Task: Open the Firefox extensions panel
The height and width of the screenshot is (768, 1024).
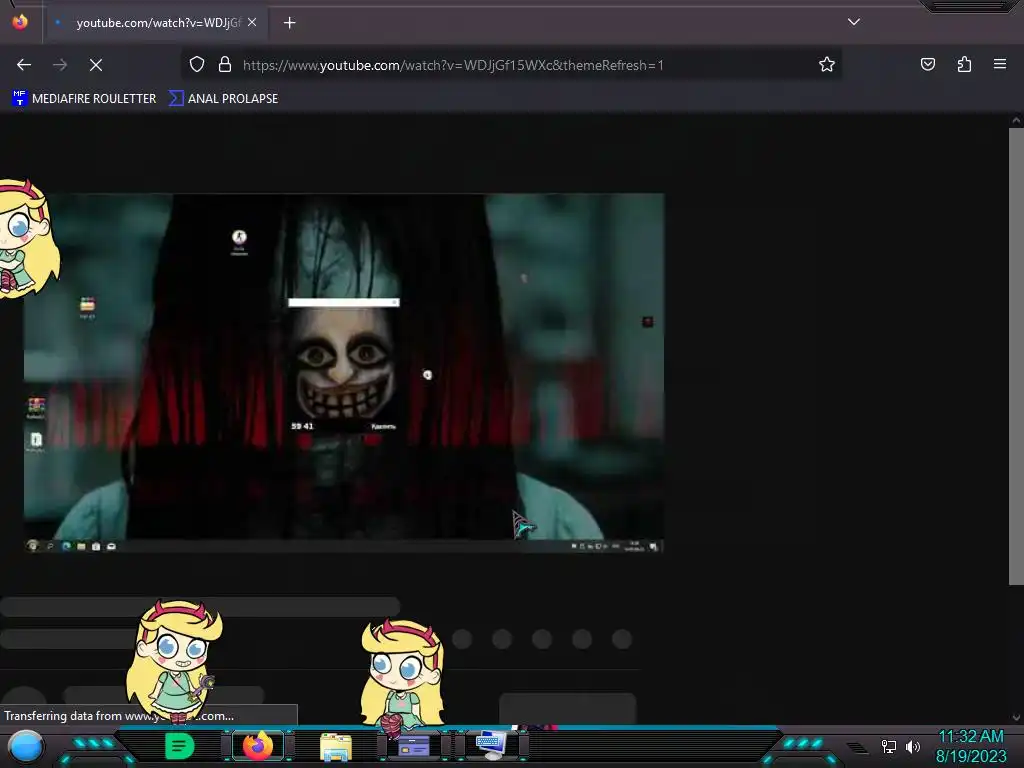Action: (x=964, y=64)
